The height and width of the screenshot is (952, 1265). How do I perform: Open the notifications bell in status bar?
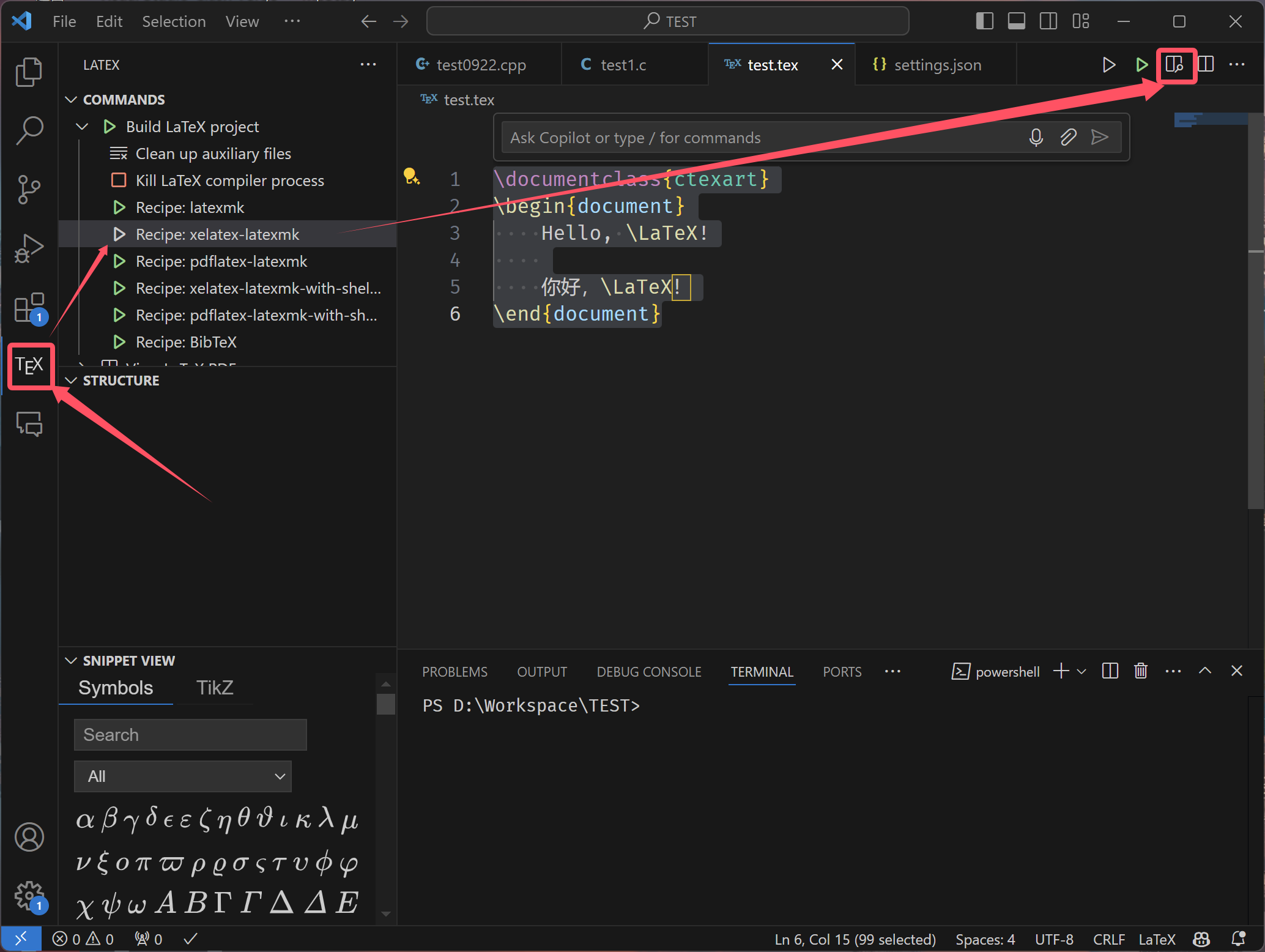tap(1239, 939)
